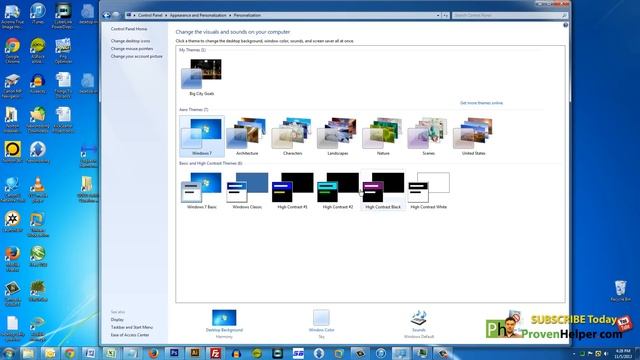Open Window Color settings
This screenshot has height=360, width=640.
(x=321, y=324)
